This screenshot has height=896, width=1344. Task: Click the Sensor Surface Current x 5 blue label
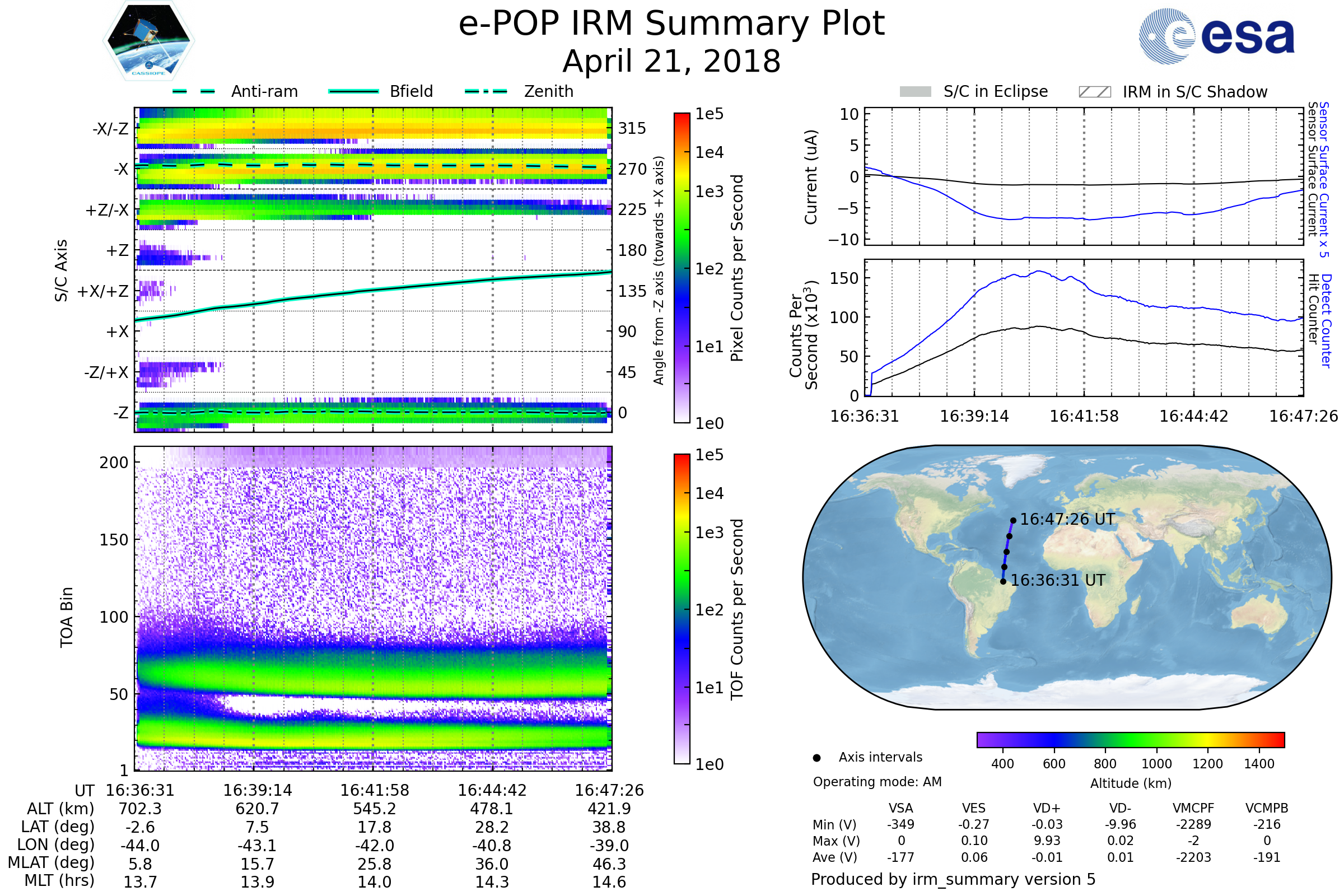[1324, 179]
